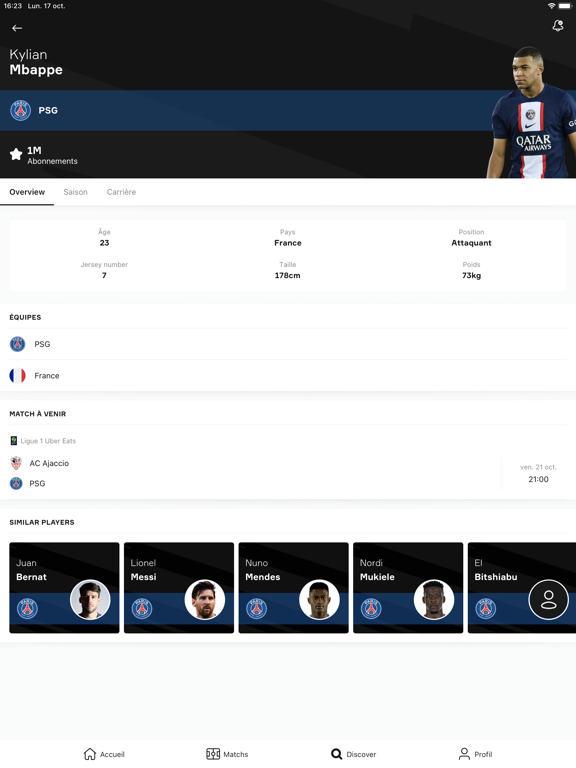This screenshot has width=576, height=768.
Task: Tap the status bar time 16:23
Action: [13, 6]
